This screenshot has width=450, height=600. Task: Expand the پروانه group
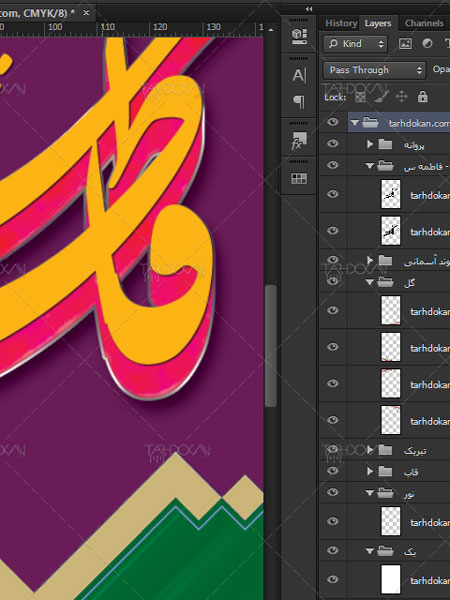click(x=370, y=144)
